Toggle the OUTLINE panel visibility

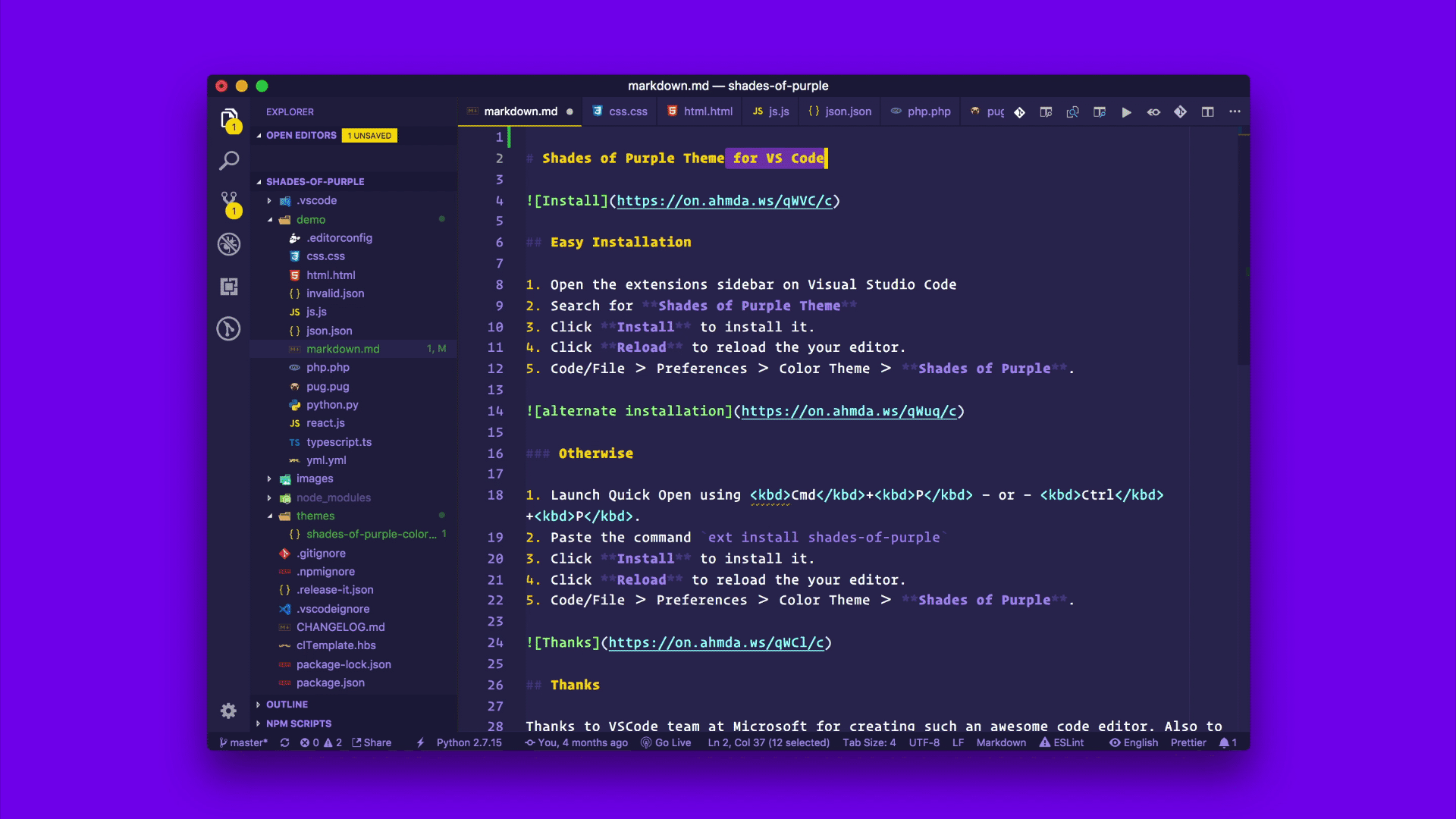pos(287,704)
